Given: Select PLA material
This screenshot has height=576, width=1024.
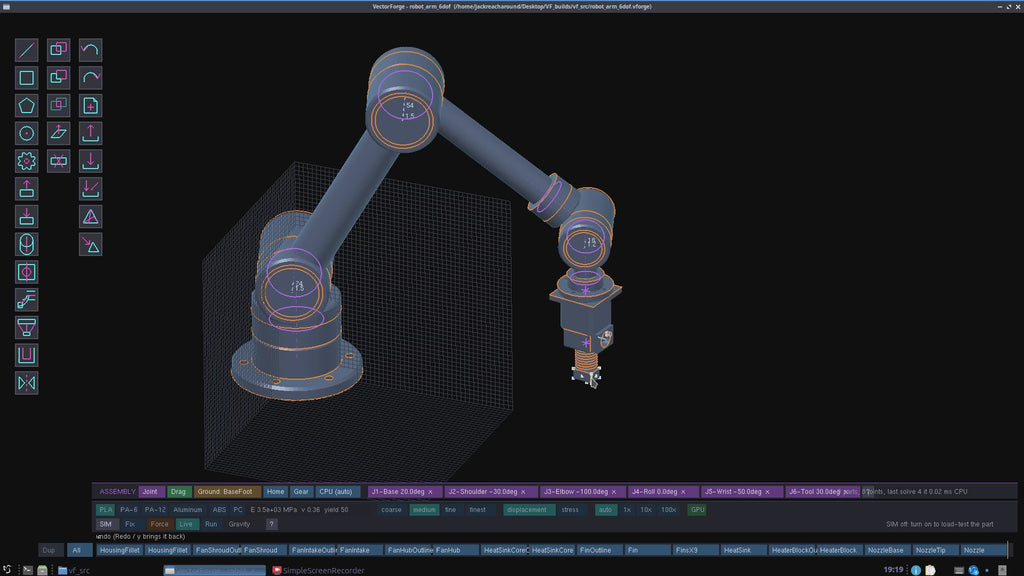Looking at the screenshot, I should [105, 509].
